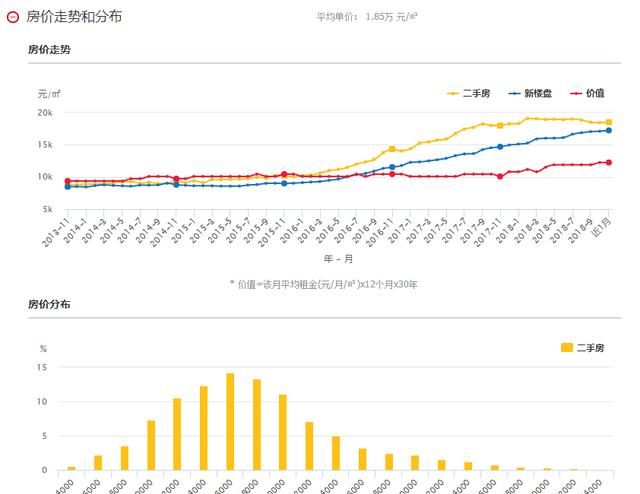
Task: Click the 20k y-axis label
Action: 45,113
